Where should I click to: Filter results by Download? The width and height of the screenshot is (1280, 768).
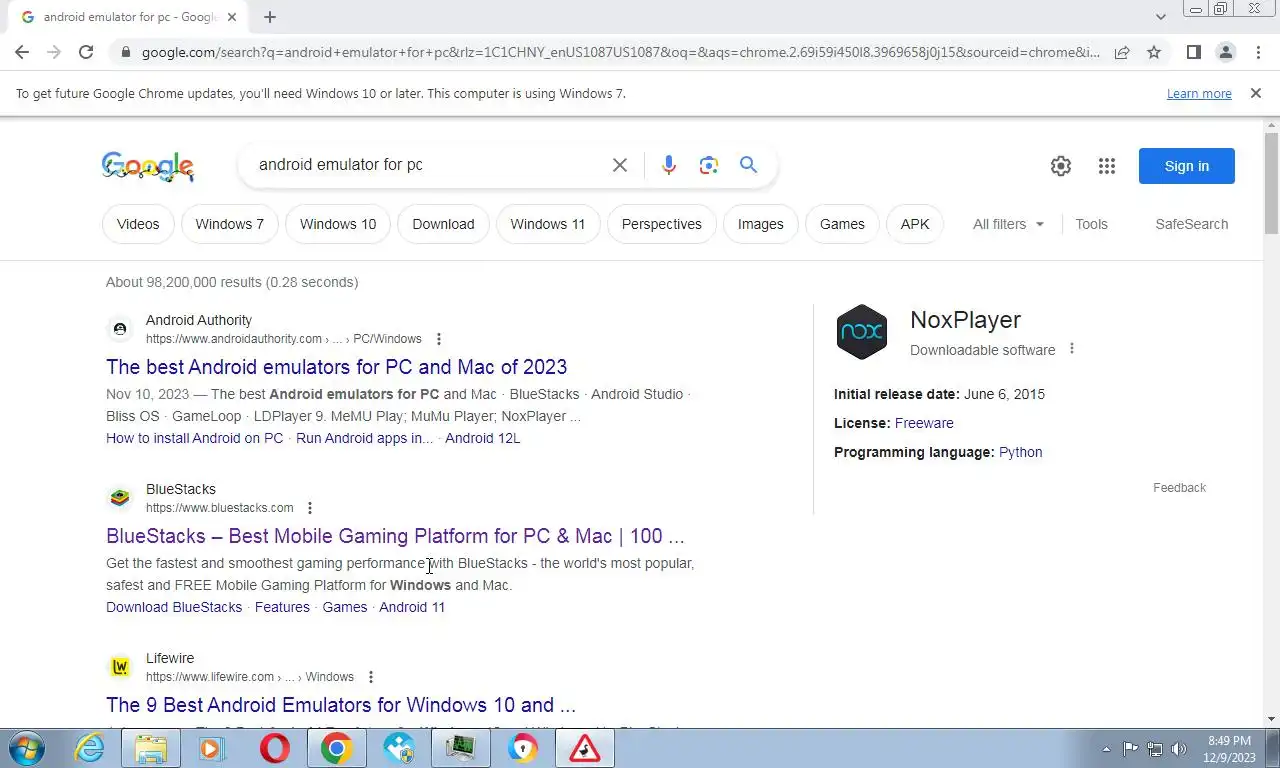[x=443, y=224]
